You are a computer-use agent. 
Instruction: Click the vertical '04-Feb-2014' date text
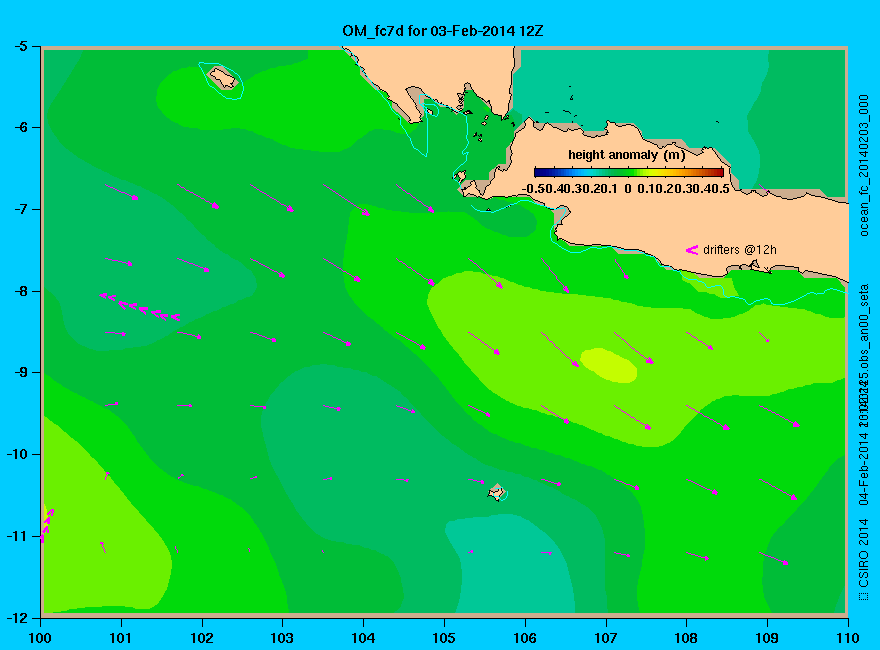click(864, 468)
